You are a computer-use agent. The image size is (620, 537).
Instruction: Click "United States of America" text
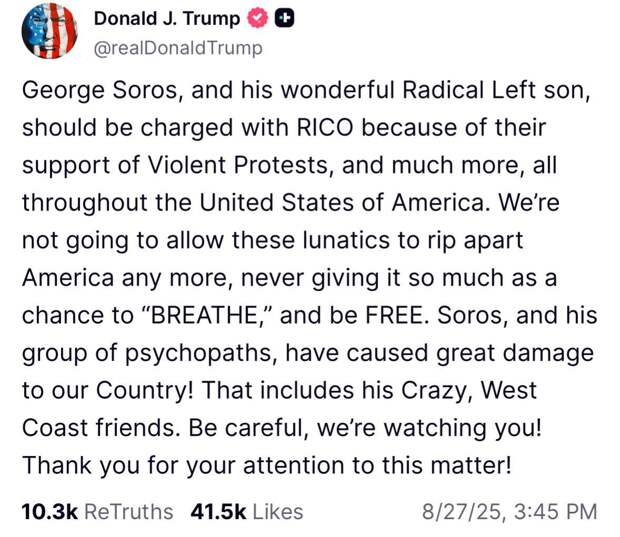click(x=342, y=202)
